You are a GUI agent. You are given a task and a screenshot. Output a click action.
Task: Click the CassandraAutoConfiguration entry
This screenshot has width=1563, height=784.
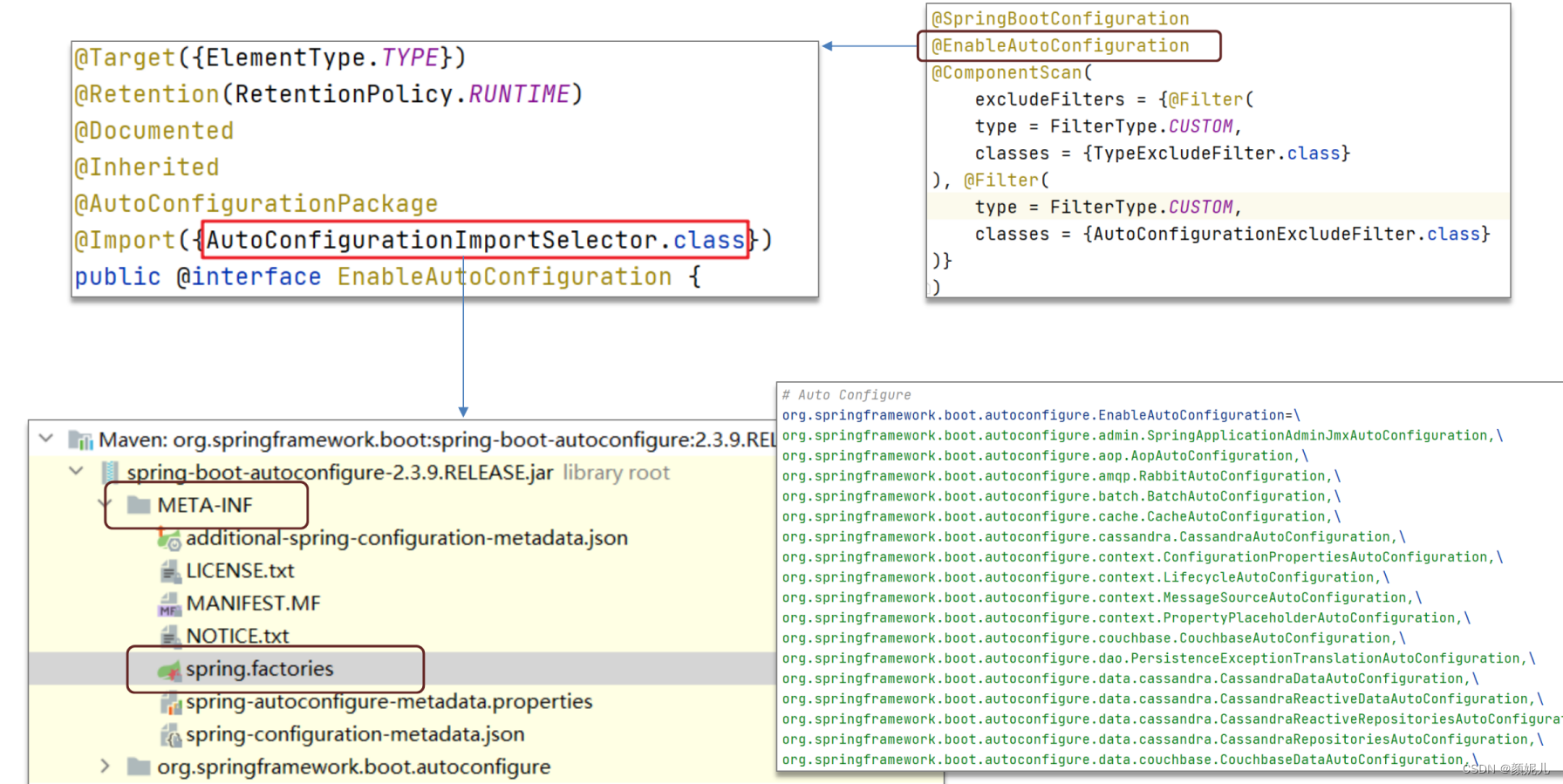tap(1094, 536)
